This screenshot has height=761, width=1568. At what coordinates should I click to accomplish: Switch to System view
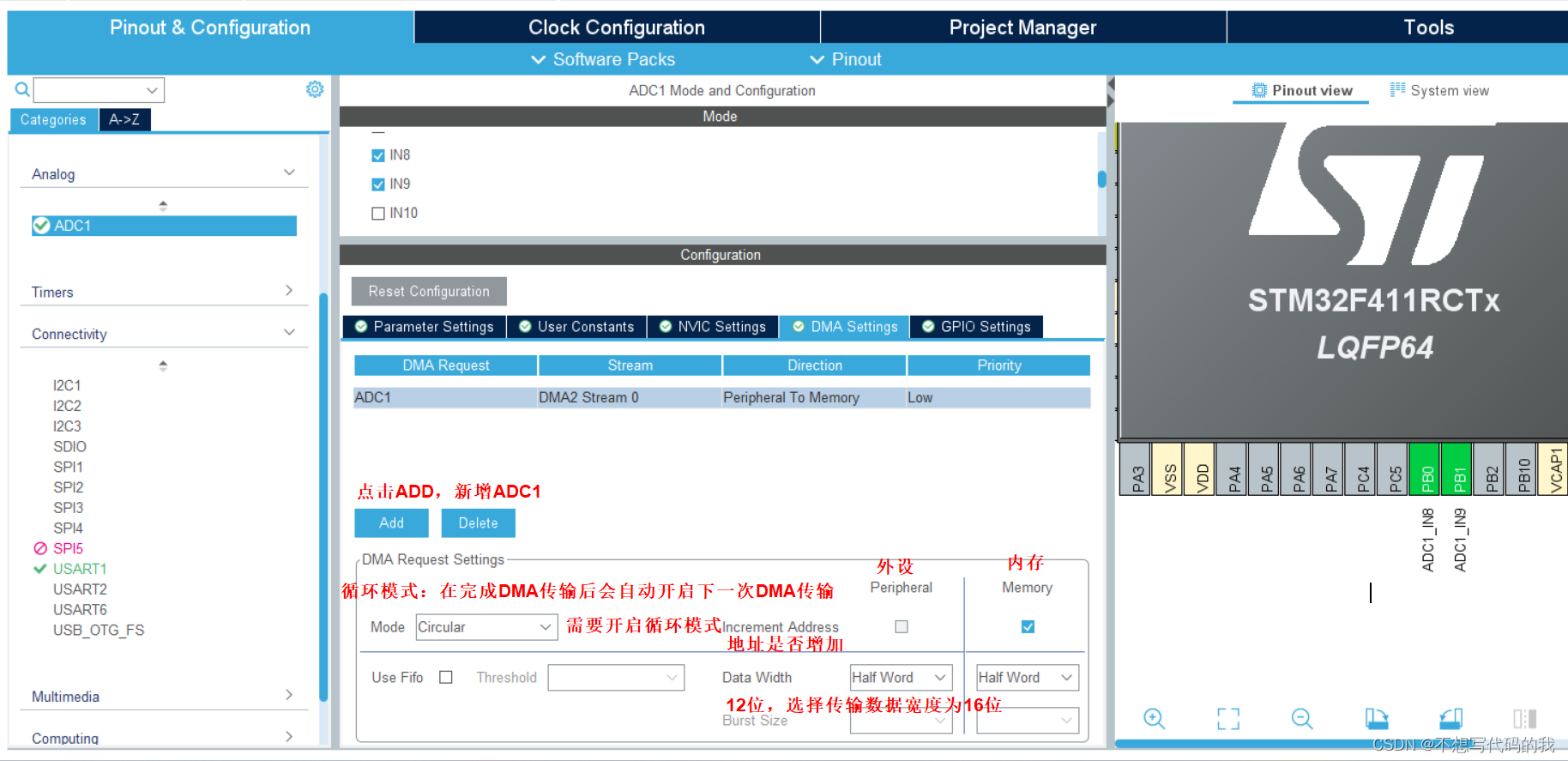coord(1440,90)
